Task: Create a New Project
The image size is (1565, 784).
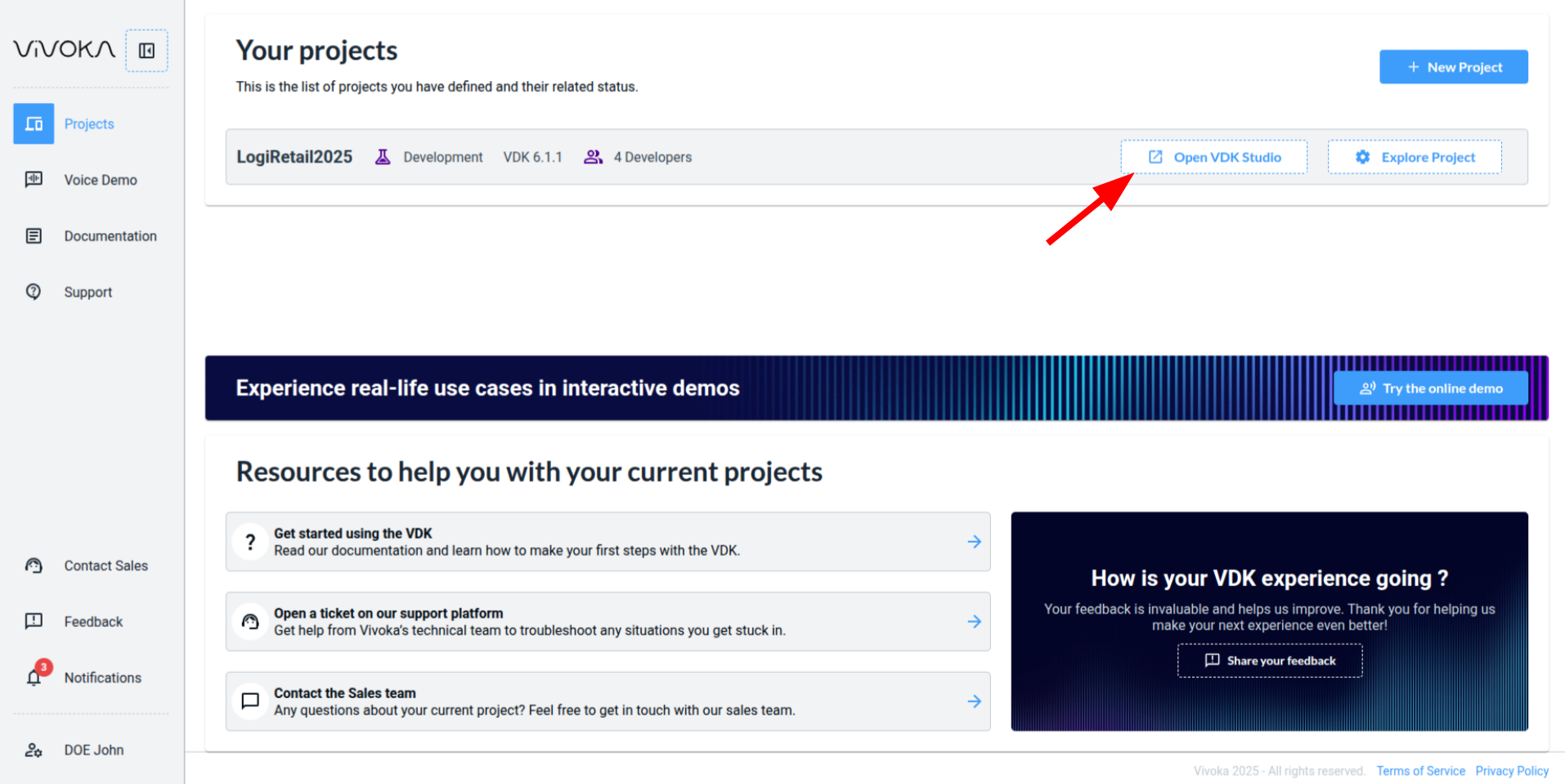Action: (1453, 66)
